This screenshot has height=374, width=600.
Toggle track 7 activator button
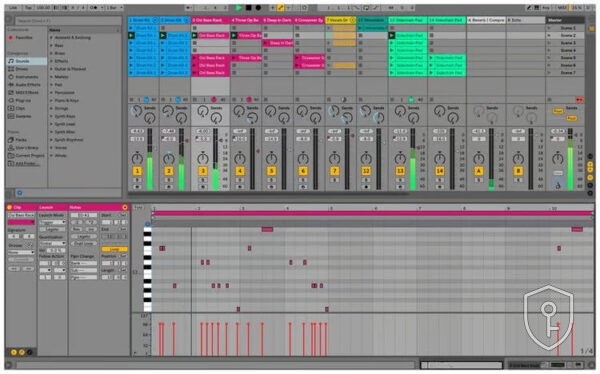[334, 171]
